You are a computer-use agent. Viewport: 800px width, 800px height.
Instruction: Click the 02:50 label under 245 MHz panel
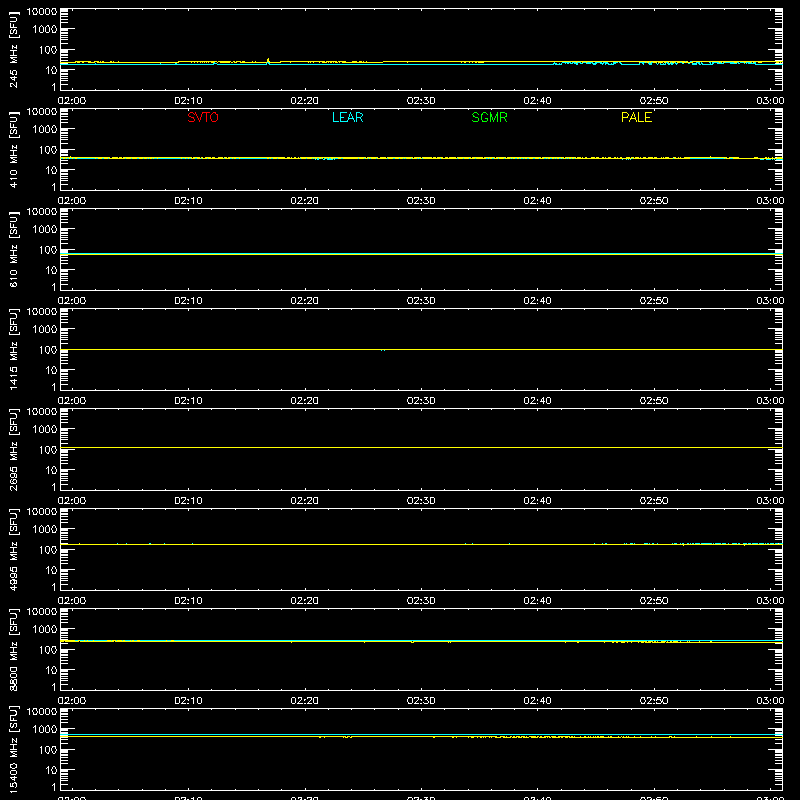pyautogui.click(x=654, y=101)
